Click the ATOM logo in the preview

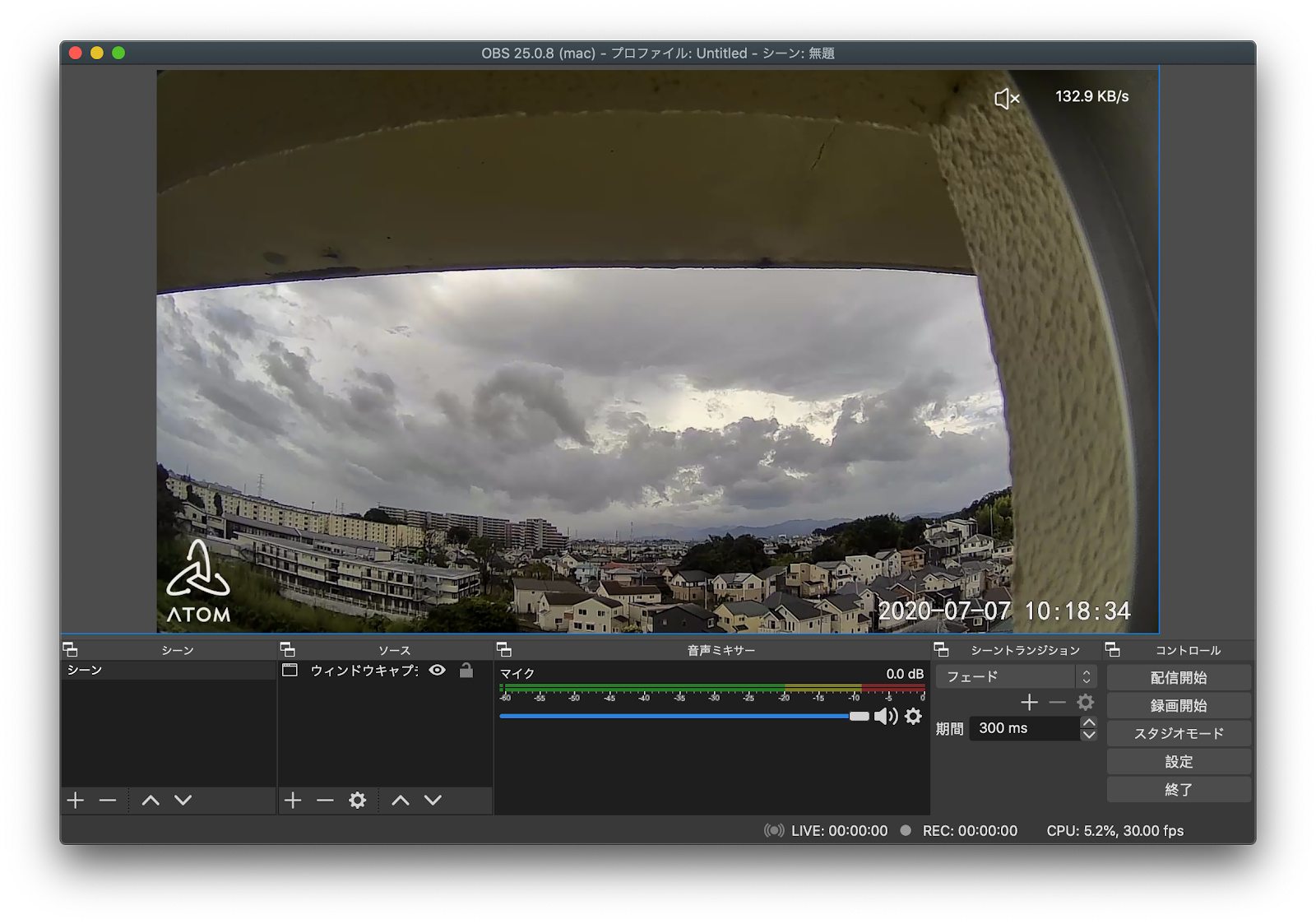pos(198,581)
